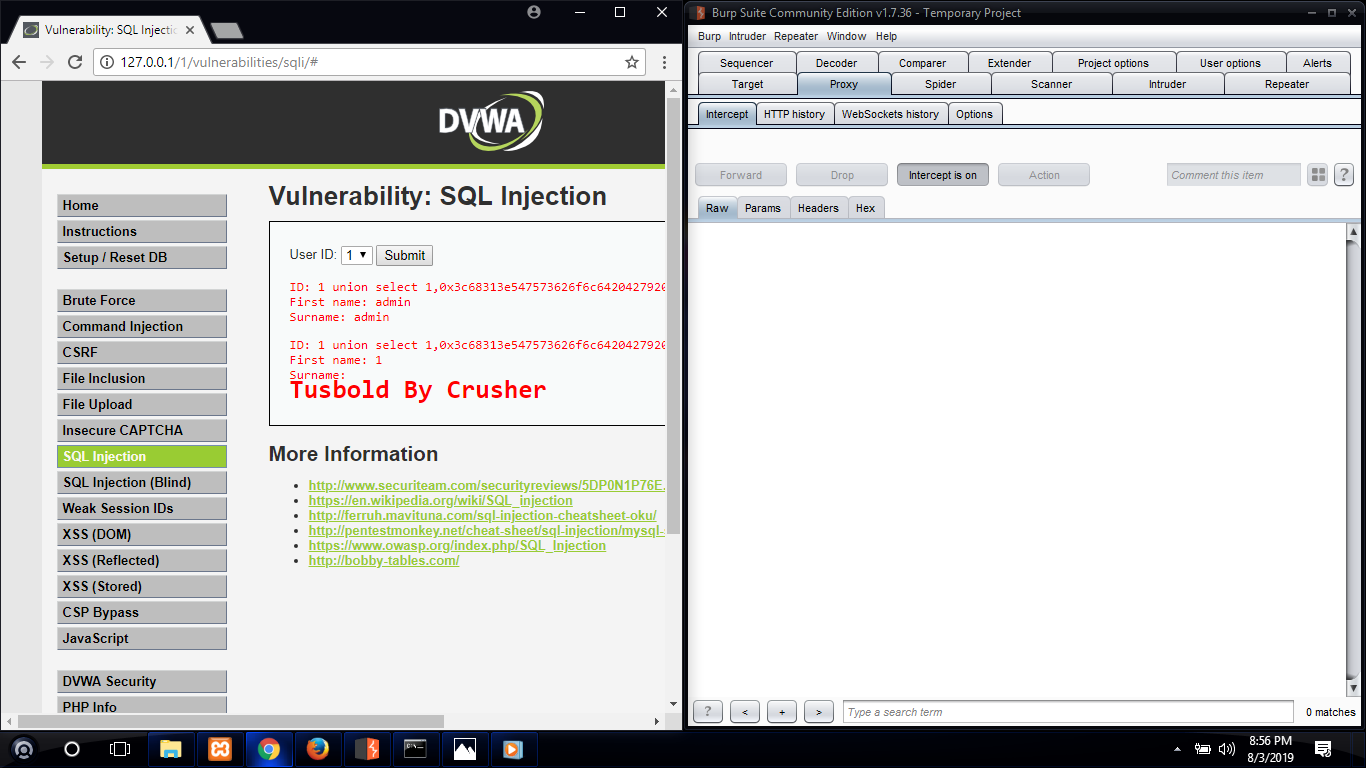
Task: Open the Alerts tab
Action: click(x=1317, y=63)
